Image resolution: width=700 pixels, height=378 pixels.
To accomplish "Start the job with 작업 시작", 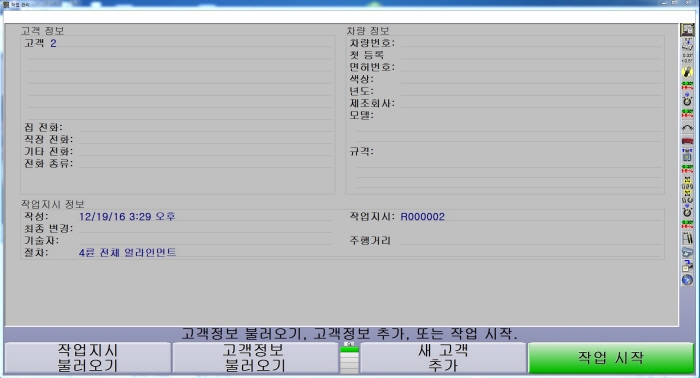I will pyautogui.click(x=611, y=358).
